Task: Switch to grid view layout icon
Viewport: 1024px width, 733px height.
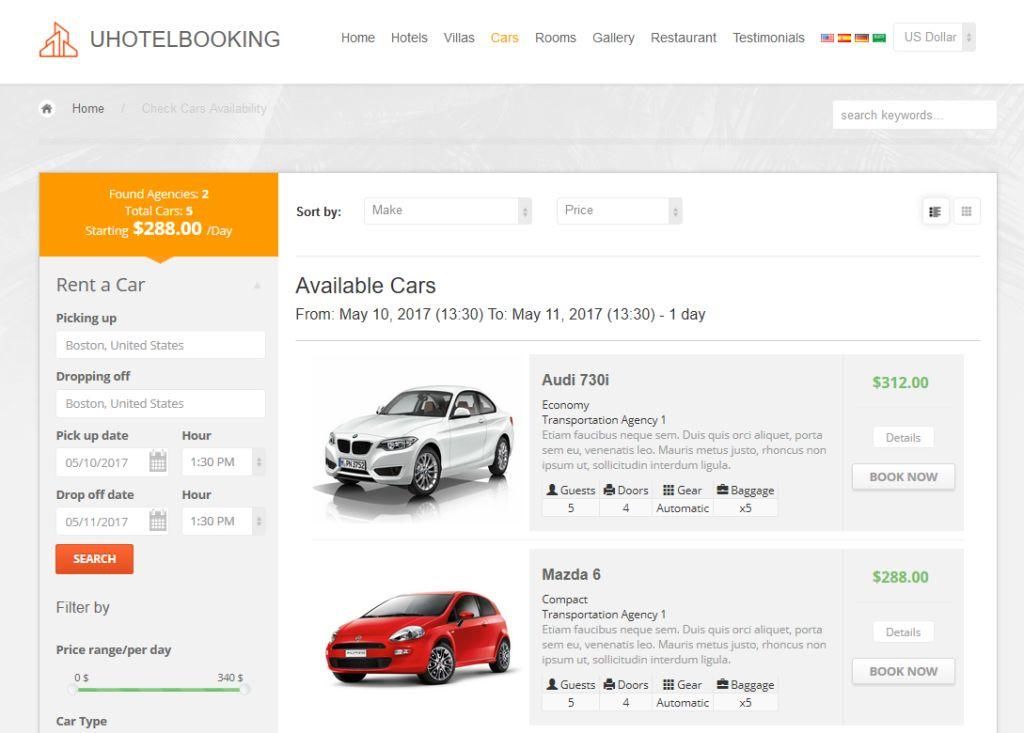Action: [967, 212]
